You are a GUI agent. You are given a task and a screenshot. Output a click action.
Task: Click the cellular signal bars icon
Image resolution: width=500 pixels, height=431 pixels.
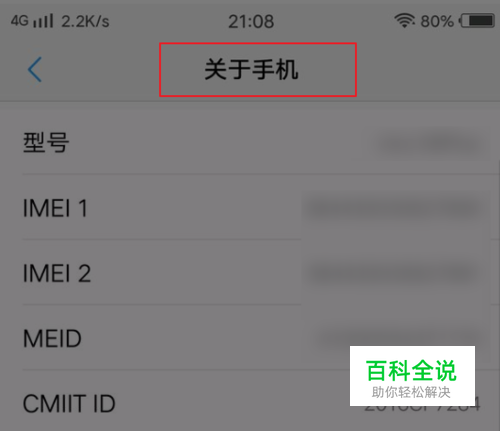pyautogui.click(x=43, y=21)
